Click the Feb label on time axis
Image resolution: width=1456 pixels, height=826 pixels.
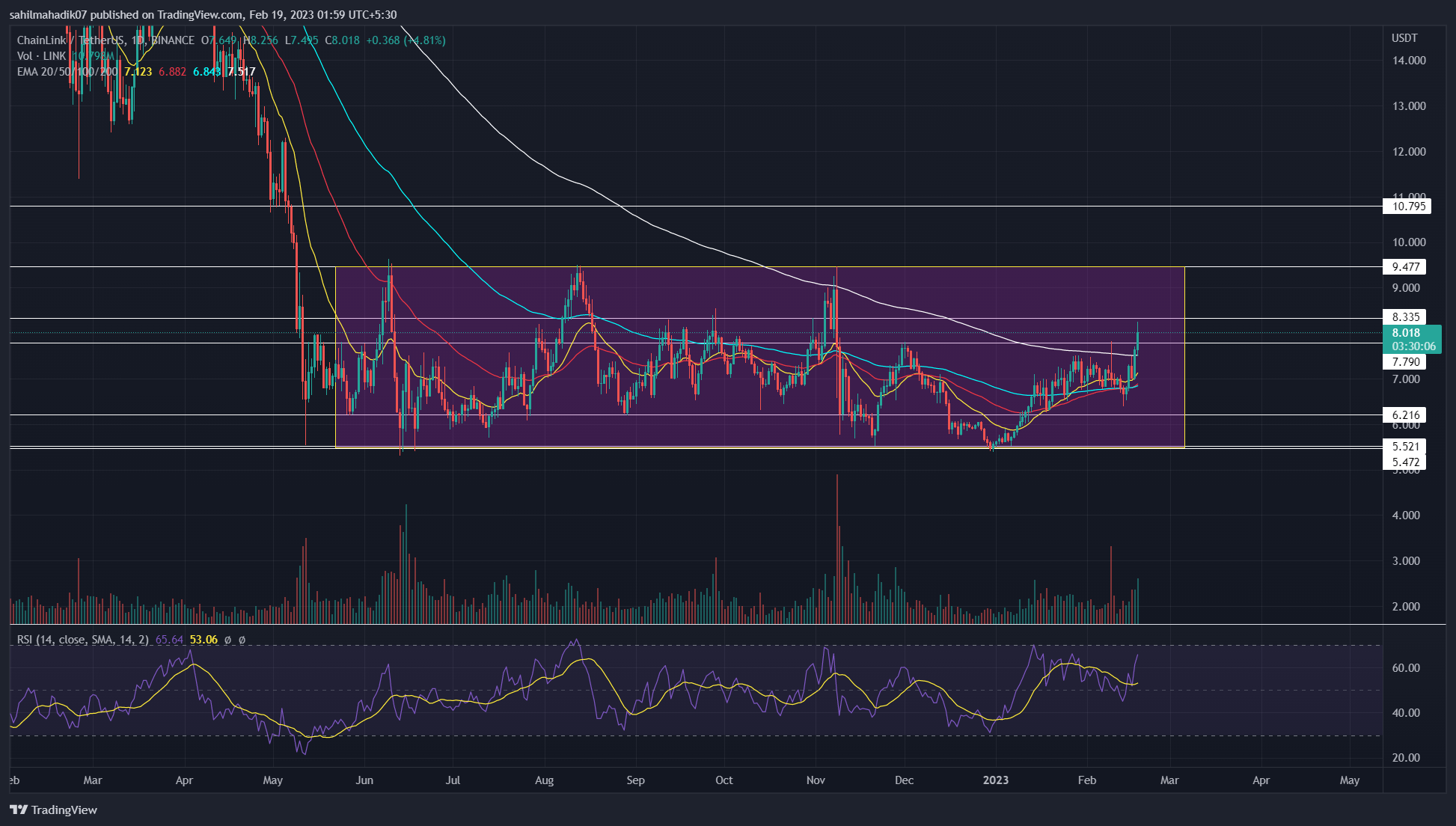coord(1086,780)
